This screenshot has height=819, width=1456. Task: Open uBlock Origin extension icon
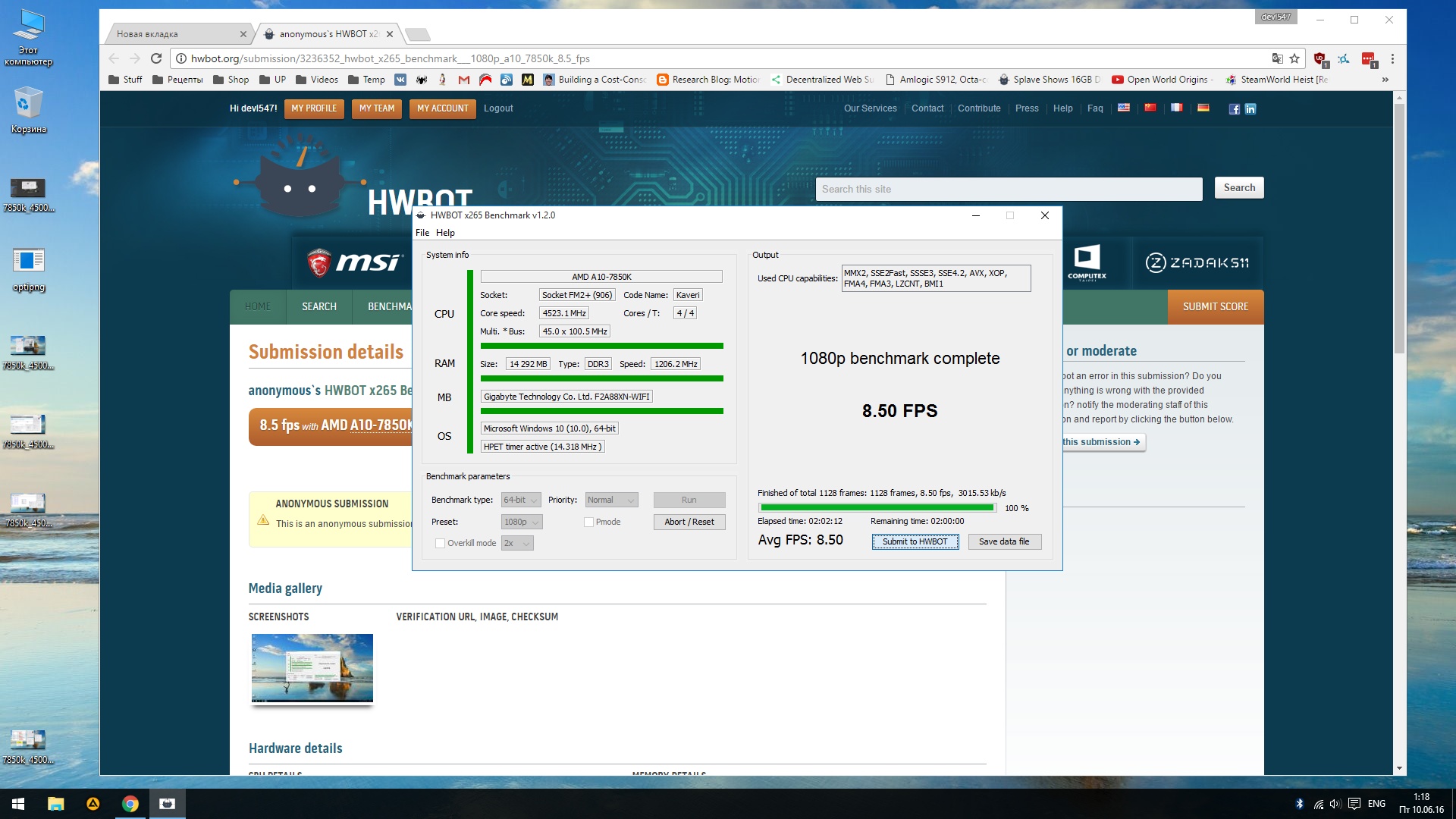click(x=1320, y=59)
